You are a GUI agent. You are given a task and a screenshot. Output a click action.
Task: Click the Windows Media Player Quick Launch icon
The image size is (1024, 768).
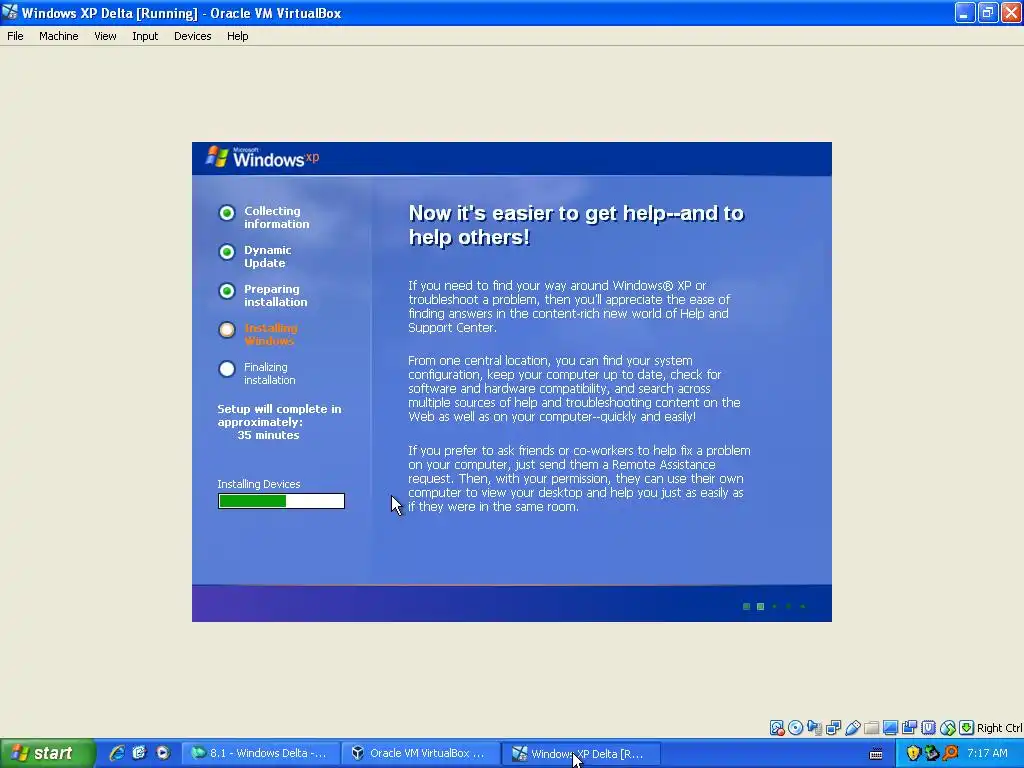click(x=163, y=753)
